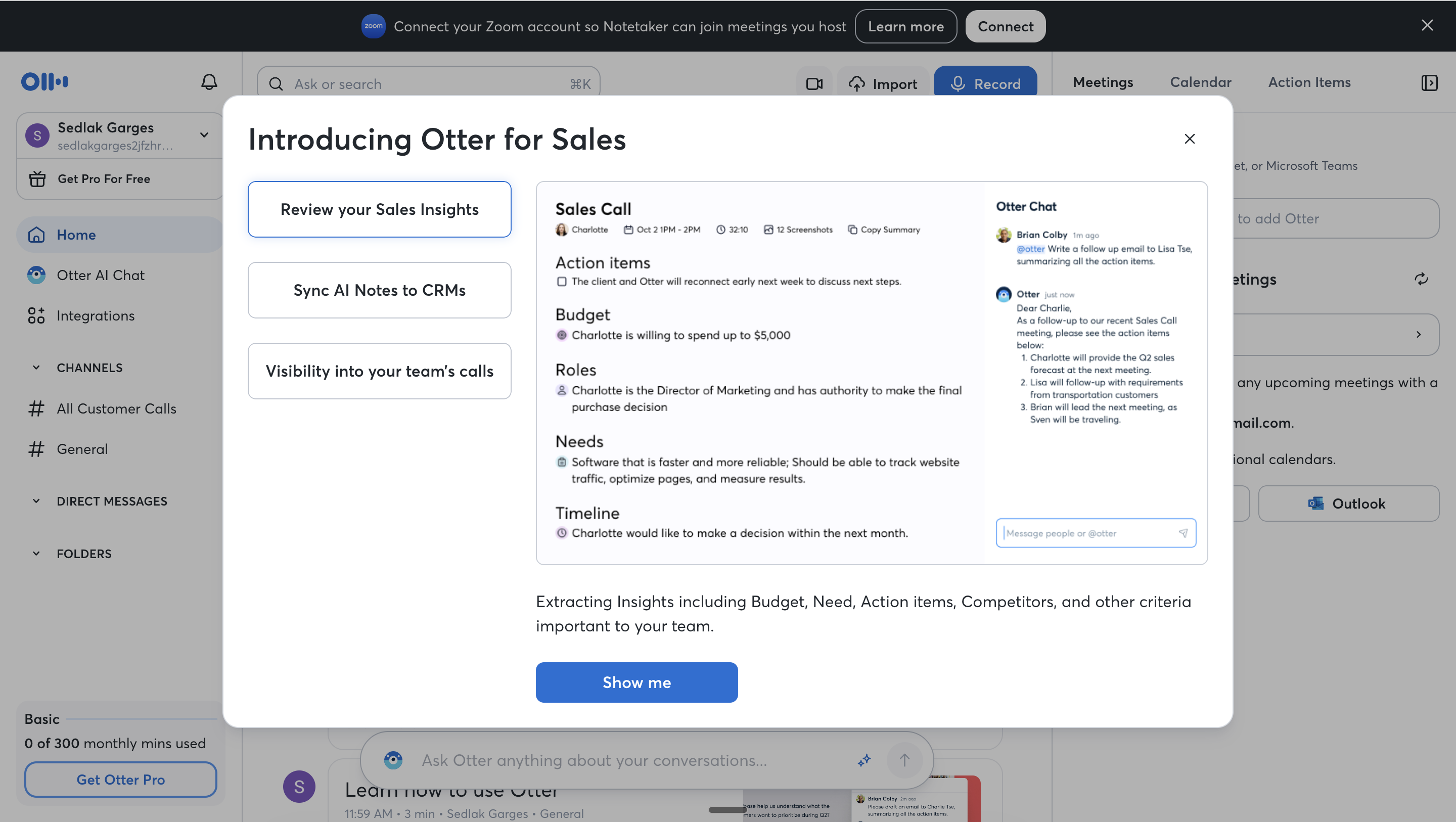Click the monthly minutes usage progress bar
This screenshot has height=822, width=1456.
[x=139, y=719]
